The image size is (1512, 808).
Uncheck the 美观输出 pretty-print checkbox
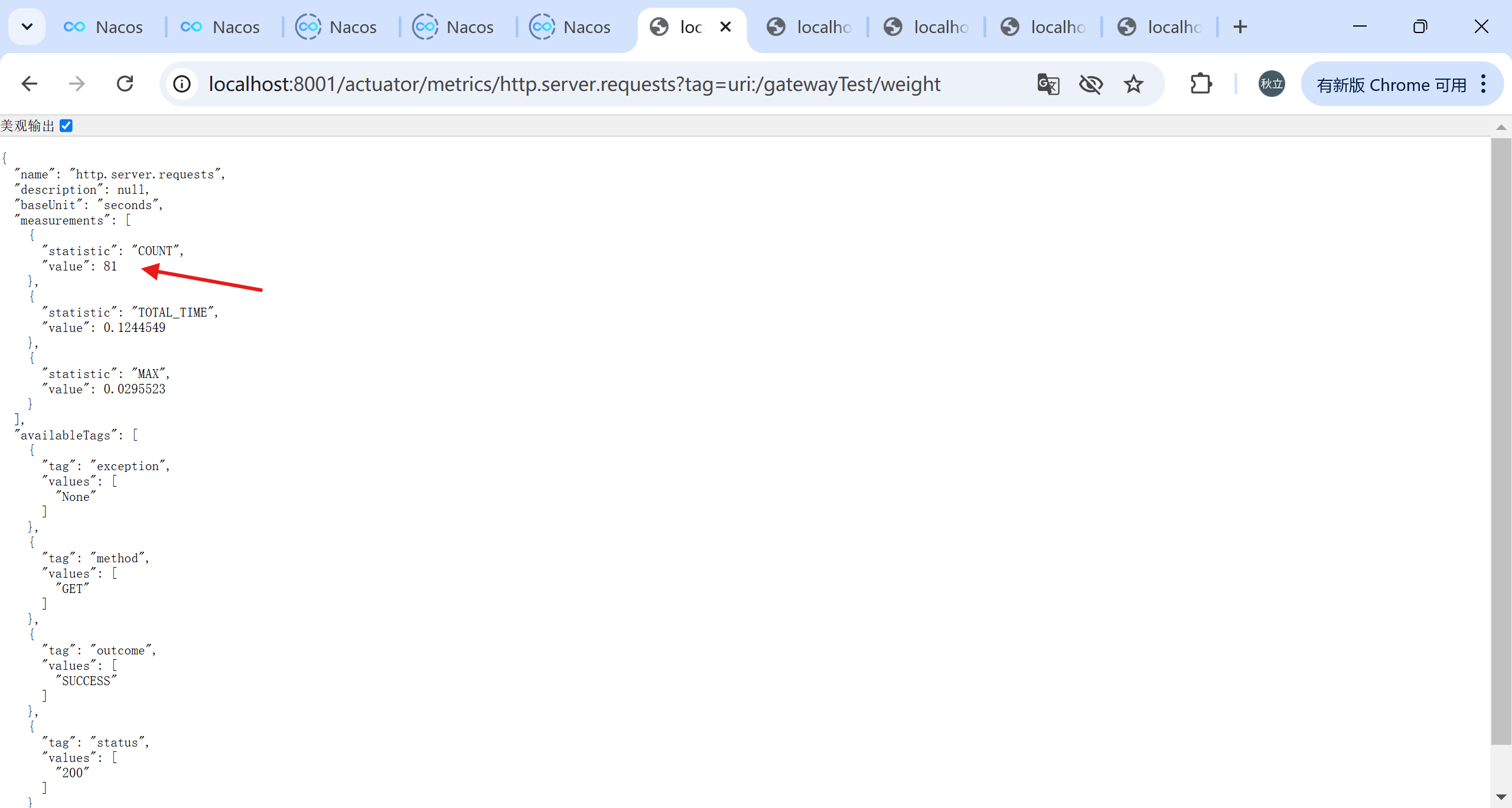(x=66, y=126)
